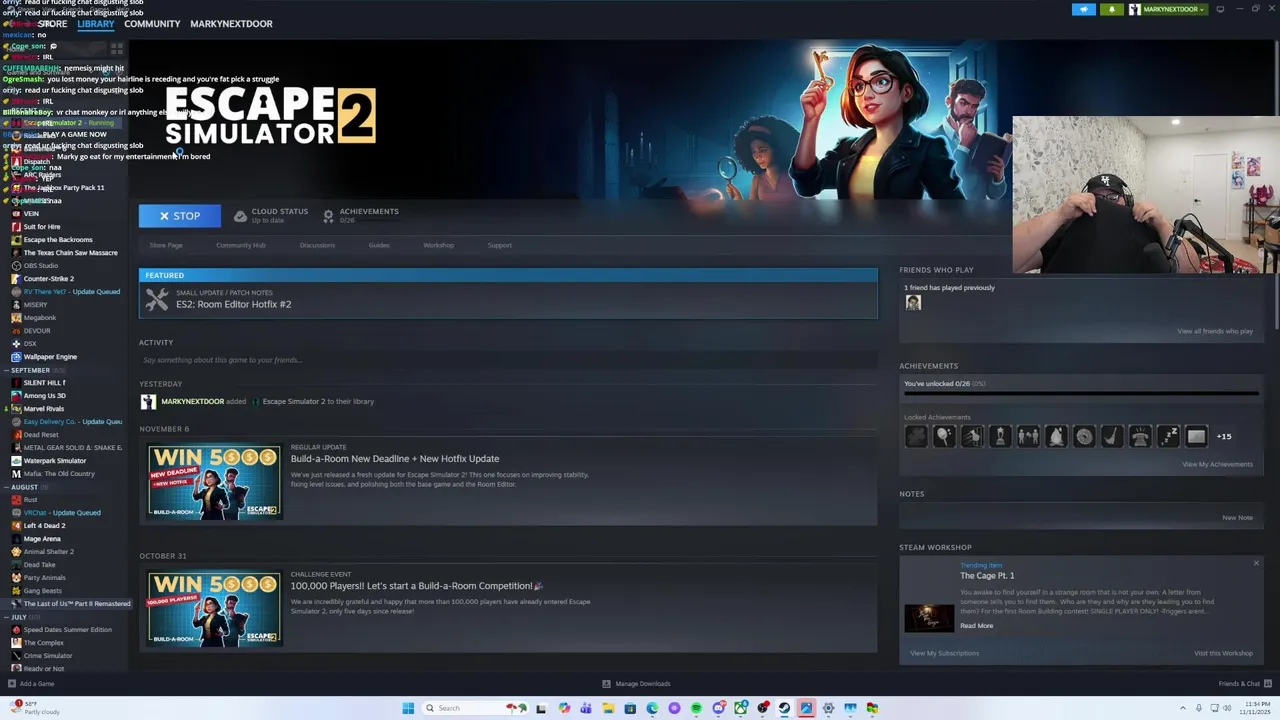
Task: Click the Add a Game plus icon
Action: coord(11,684)
